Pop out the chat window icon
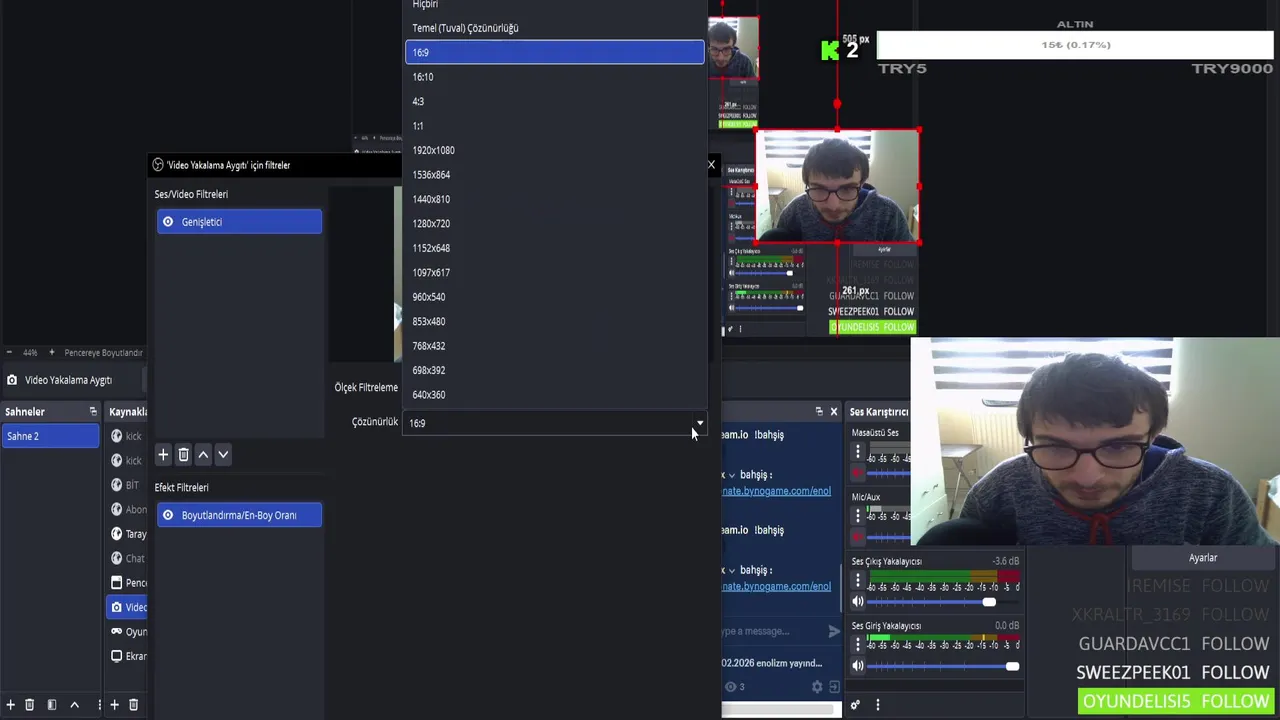The width and height of the screenshot is (1280, 720). [834, 687]
